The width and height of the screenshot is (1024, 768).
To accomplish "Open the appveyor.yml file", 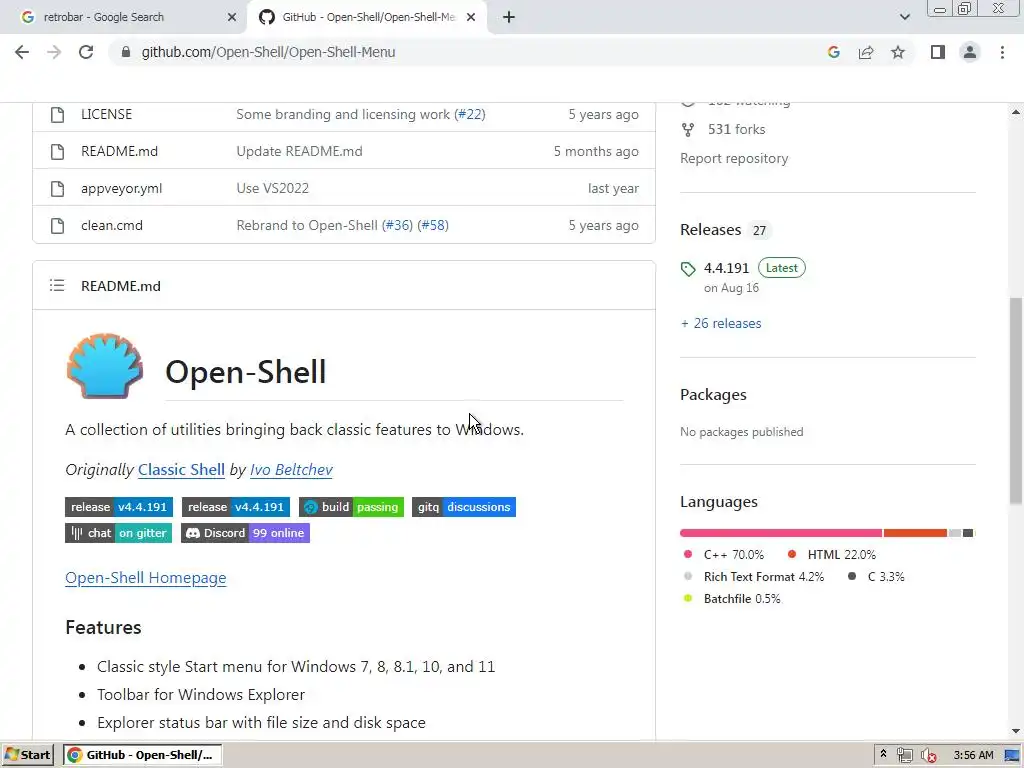I will [x=121, y=189].
